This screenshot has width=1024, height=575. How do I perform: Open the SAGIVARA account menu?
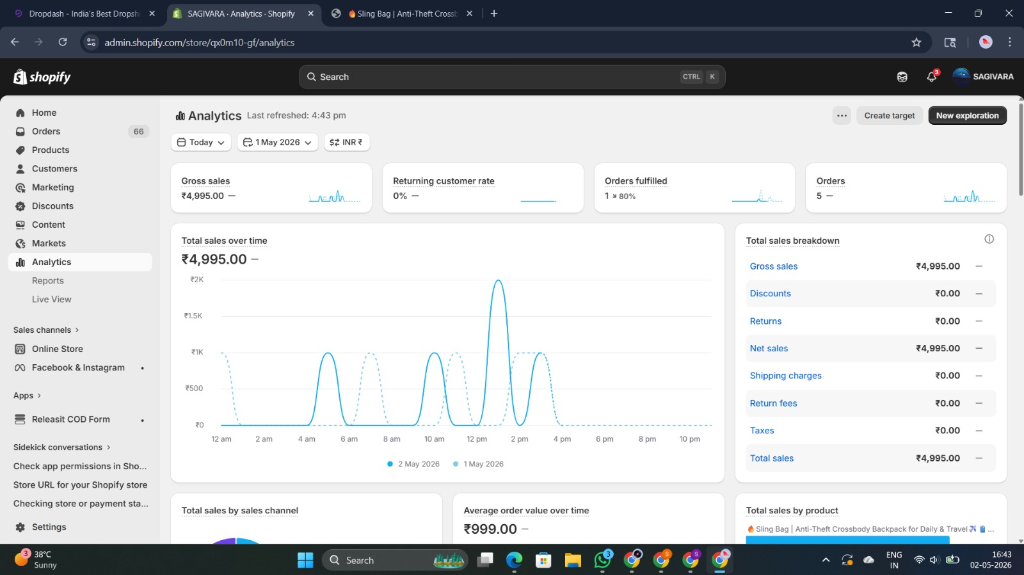click(x=983, y=76)
